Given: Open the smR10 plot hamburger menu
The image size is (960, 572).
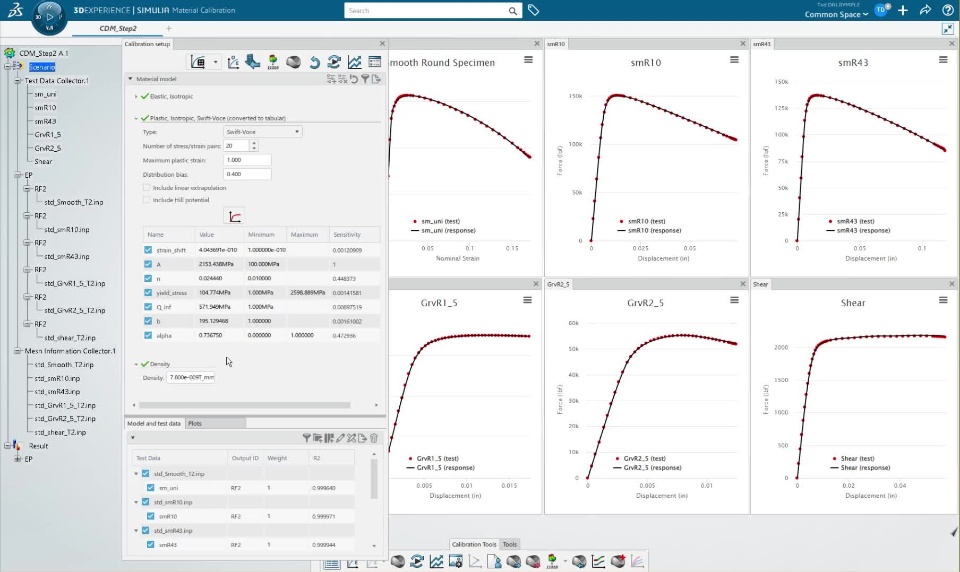Looking at the screenshot, I should coord(734,60).
